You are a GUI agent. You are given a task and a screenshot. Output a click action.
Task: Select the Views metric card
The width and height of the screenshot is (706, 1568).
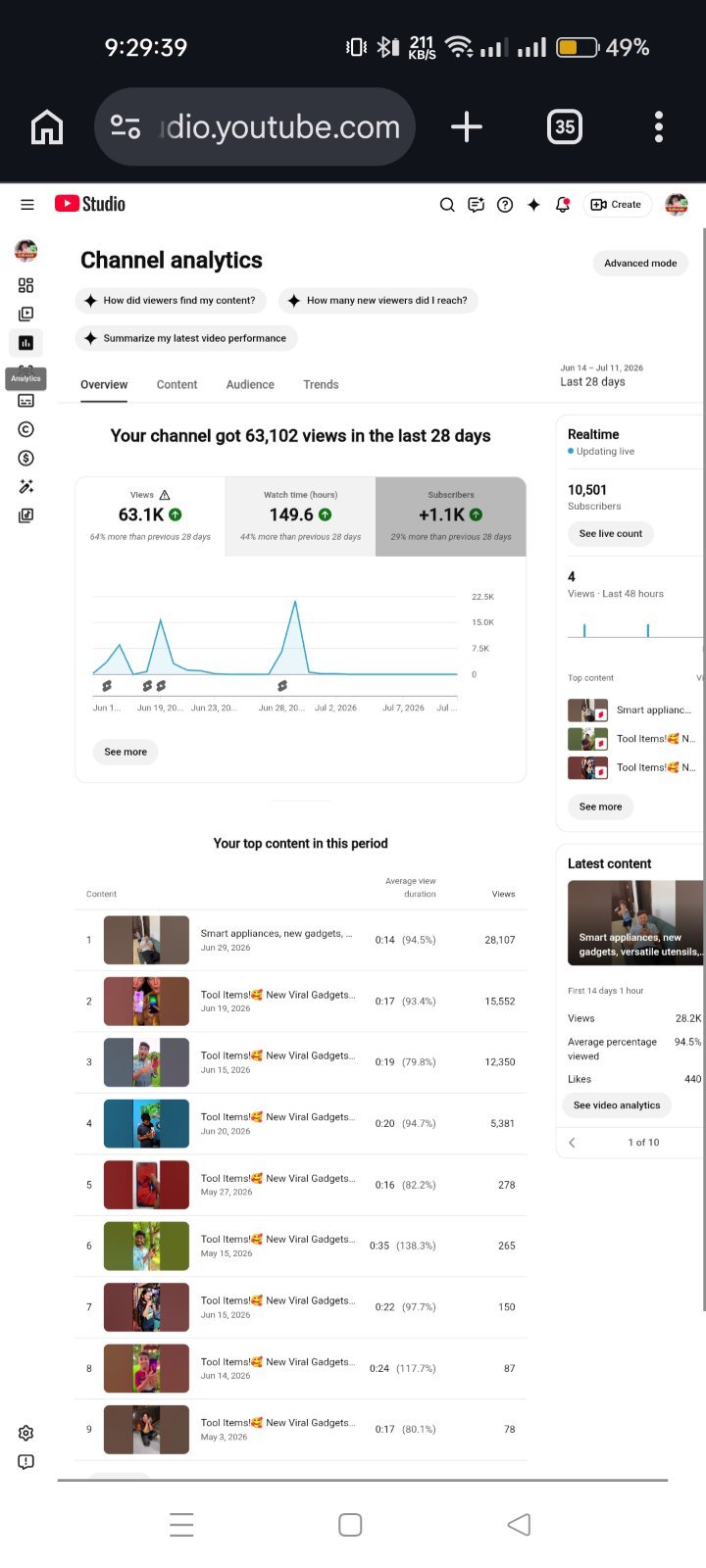[x=150, y=516]
